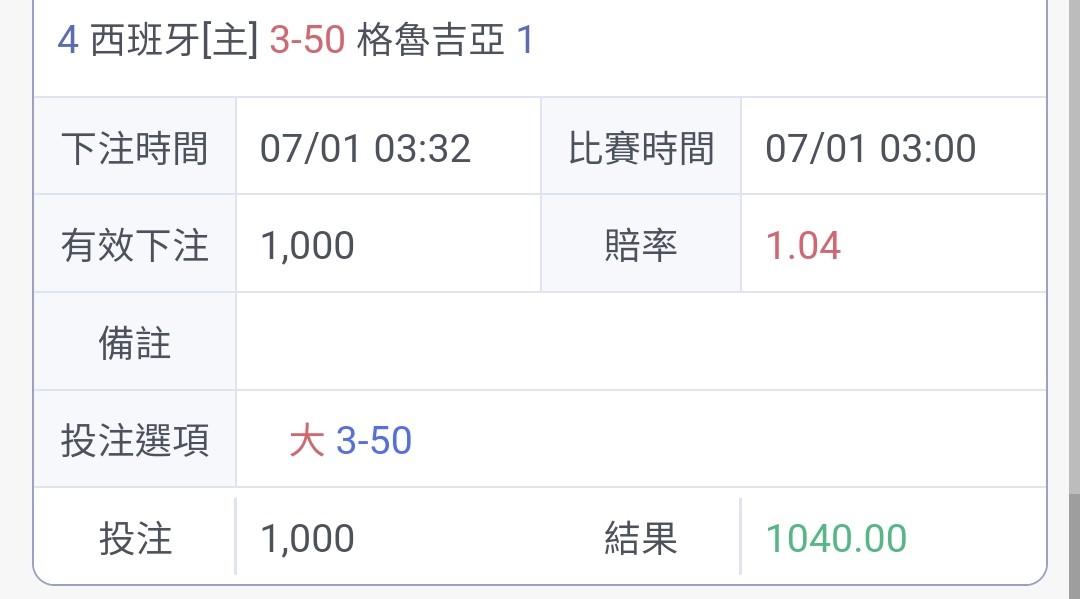The width and height of the screenshot is (1080, 599).
Task: Click the red odds value 1.04
Action: (x=803, y=245)
